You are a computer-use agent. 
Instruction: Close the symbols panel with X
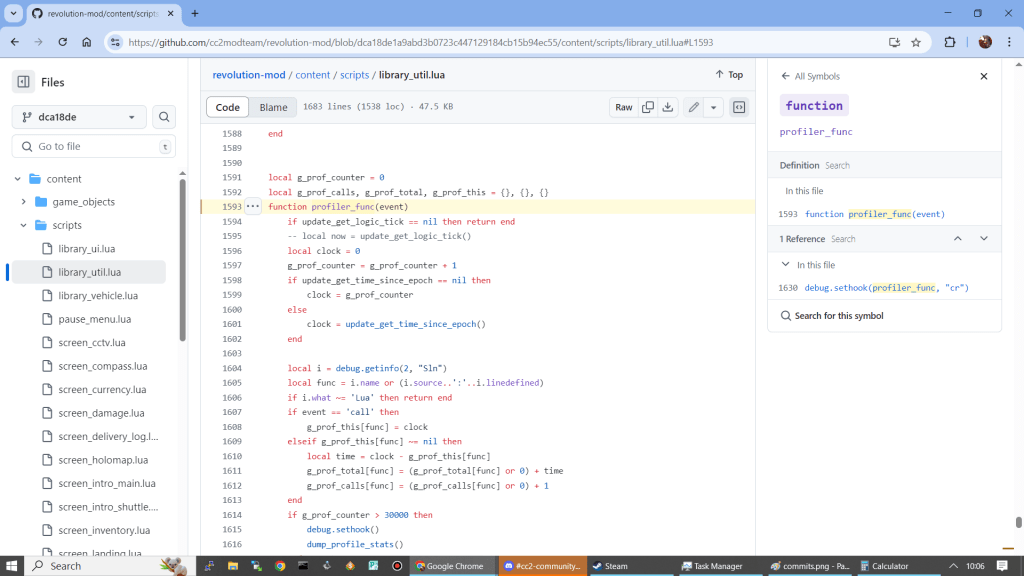coord(983,76)
